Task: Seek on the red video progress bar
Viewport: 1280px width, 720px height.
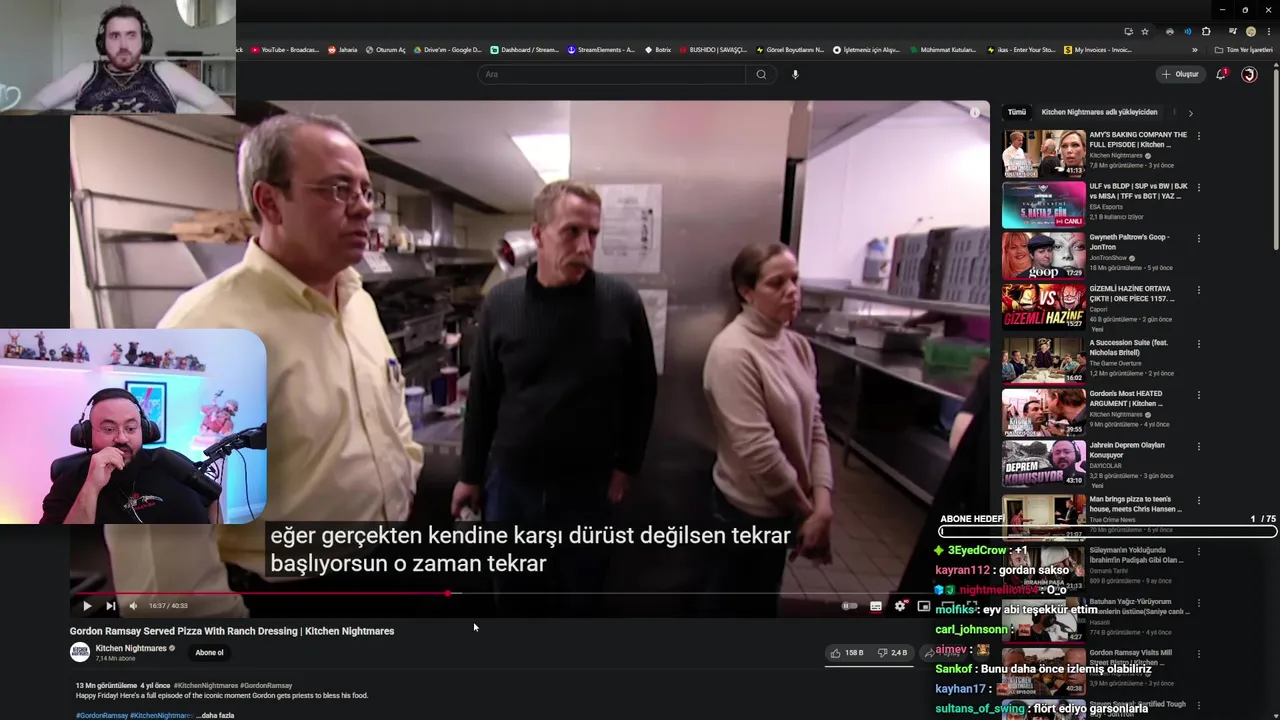Action: pyautogui.click(x=530, y=593)
